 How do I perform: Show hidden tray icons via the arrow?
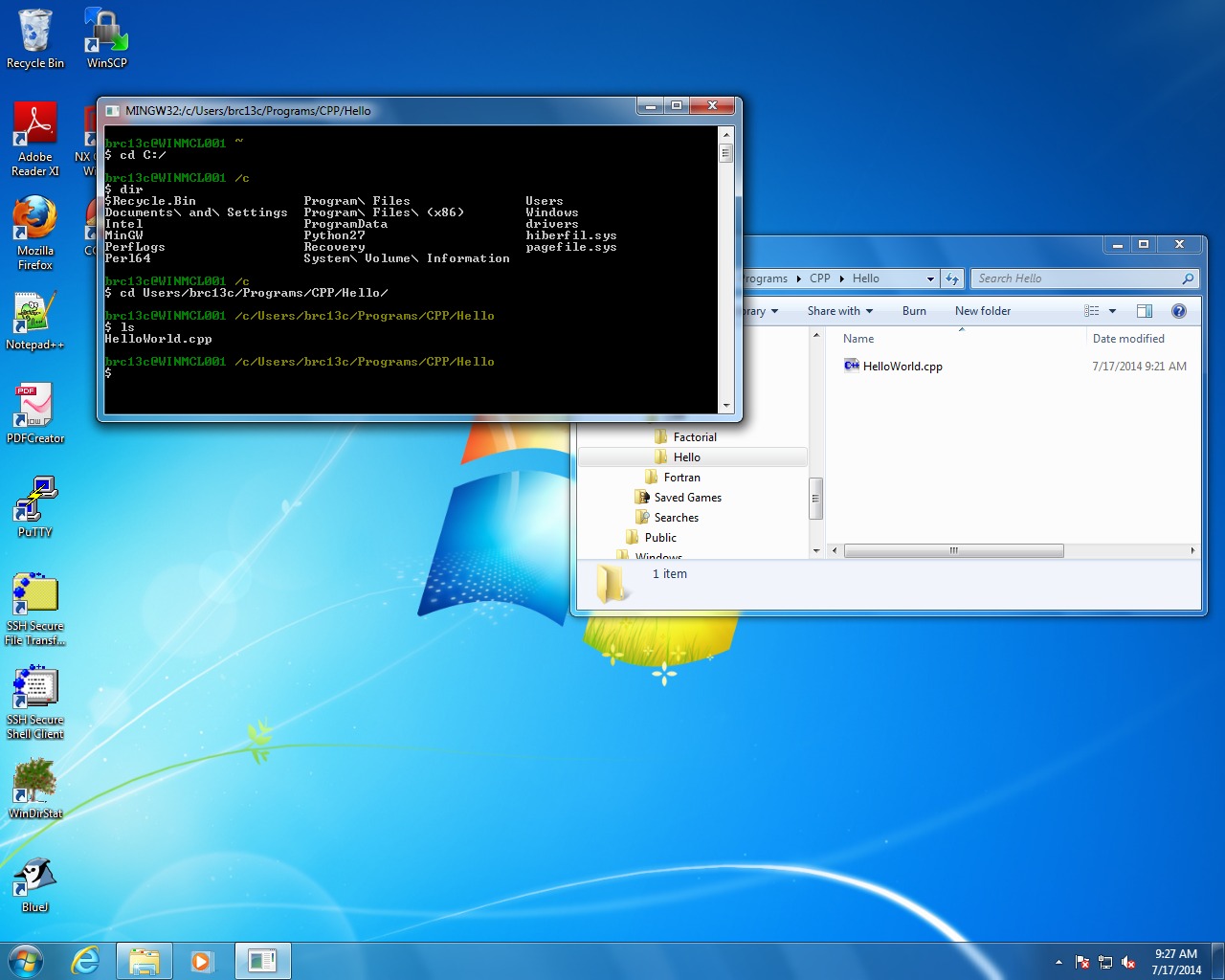1058,962
